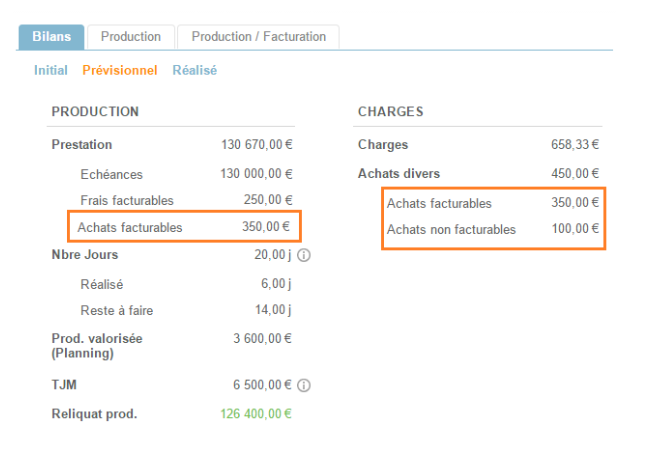646x471 pixels.
Task: Click Achats facturables under Production section
Action: click(x=130, y=227)
